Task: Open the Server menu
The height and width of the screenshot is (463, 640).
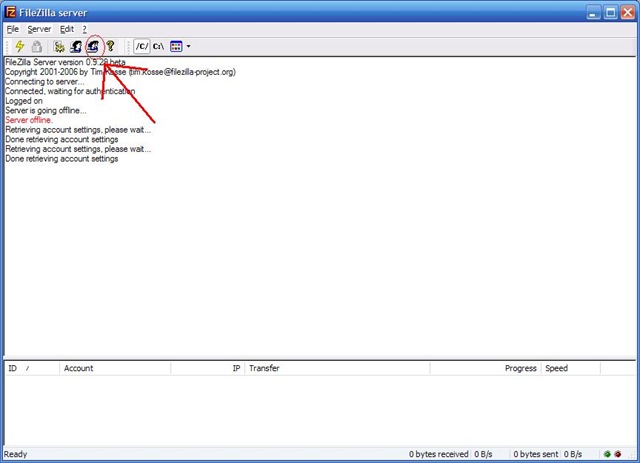Action: pos(39,29)
